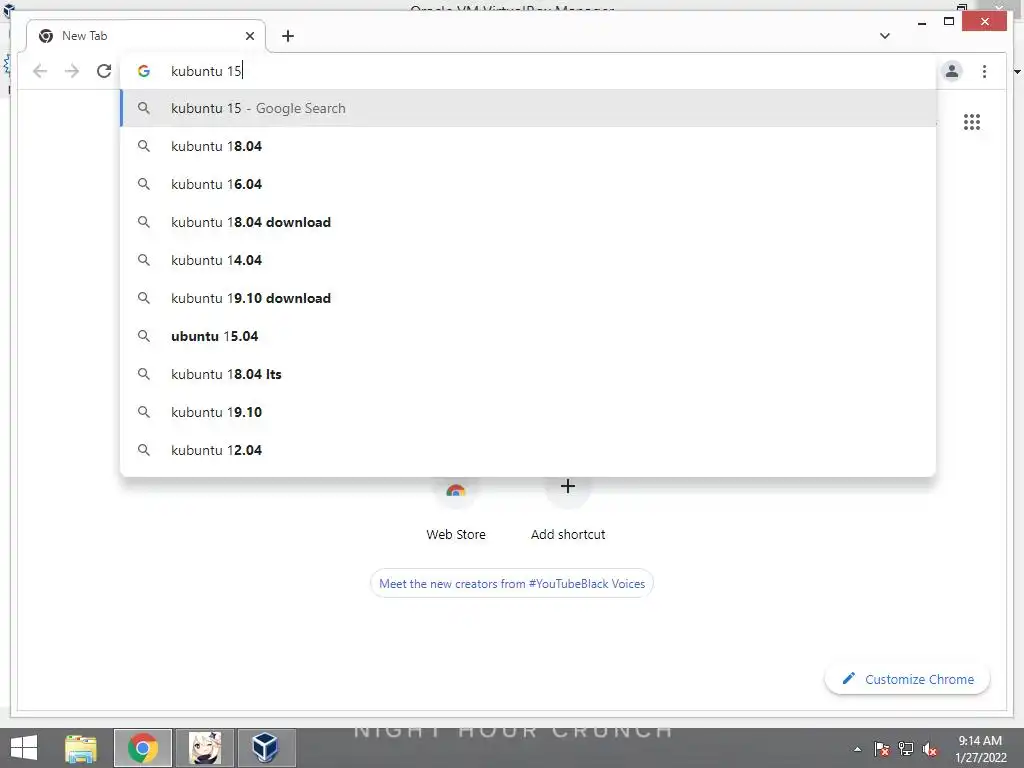Click the address bar with 'kubuntu 15'

tap(529, 71)
